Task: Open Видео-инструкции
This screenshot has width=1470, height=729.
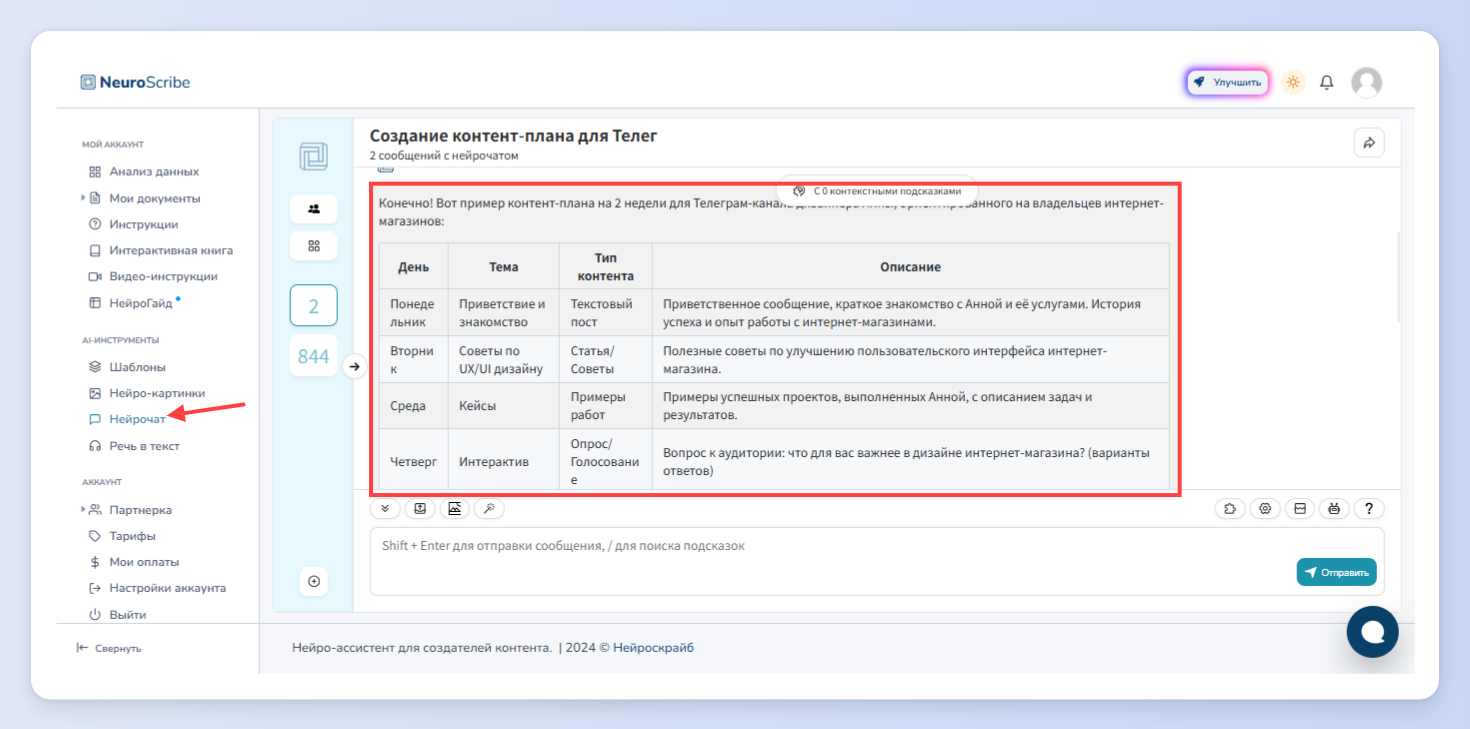Action: [163, 276]
